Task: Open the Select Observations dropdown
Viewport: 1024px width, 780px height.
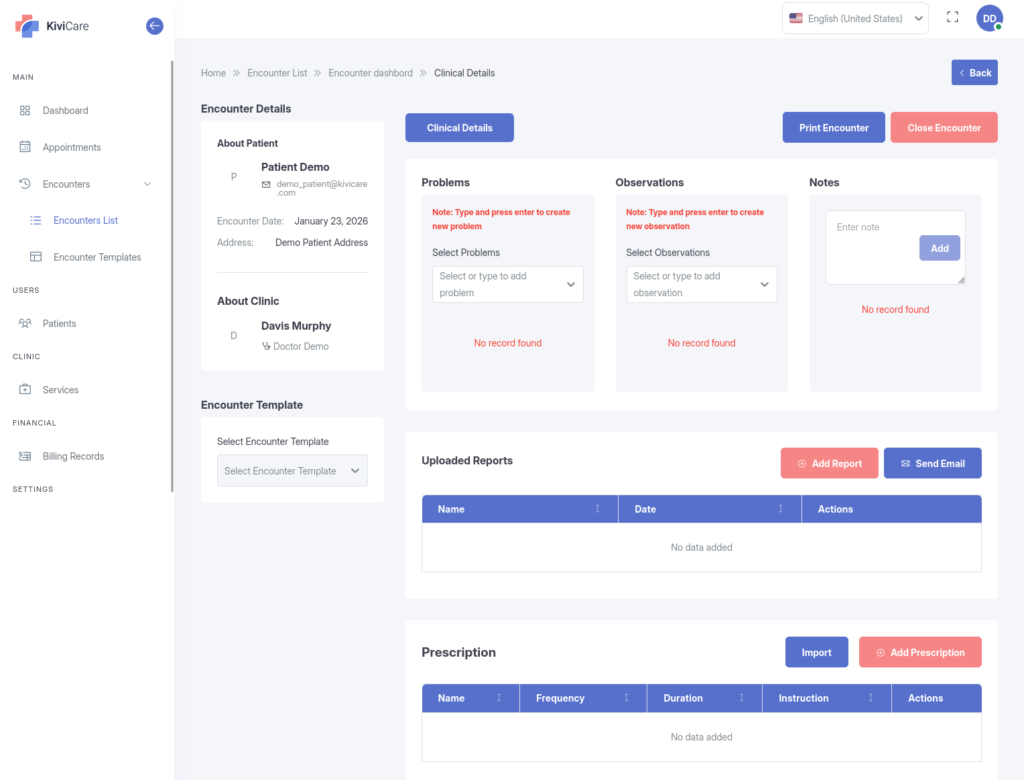Action: pyautogui.click(x=701, y=284)
